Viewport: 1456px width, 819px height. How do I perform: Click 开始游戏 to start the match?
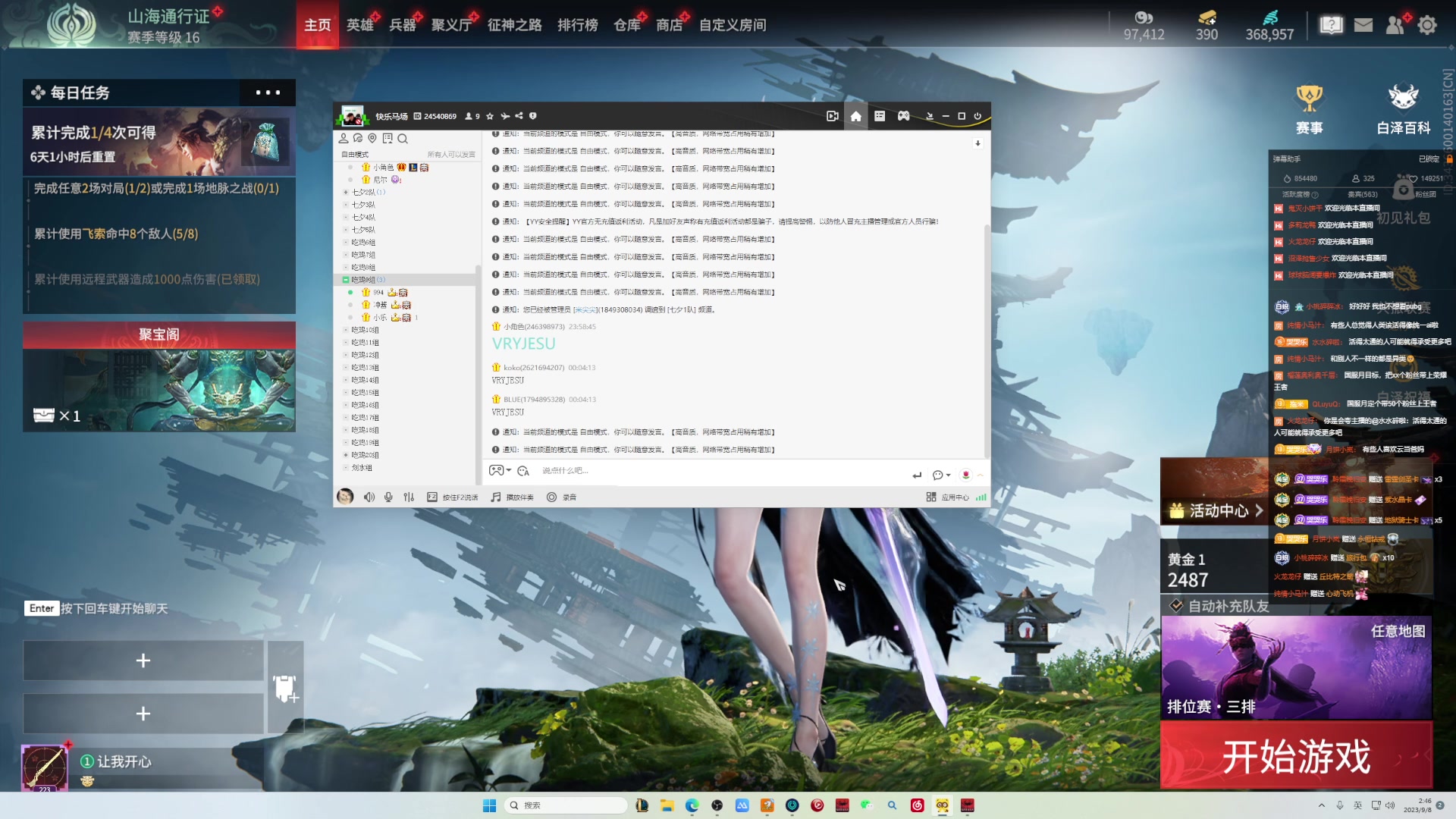(1296, 755)
